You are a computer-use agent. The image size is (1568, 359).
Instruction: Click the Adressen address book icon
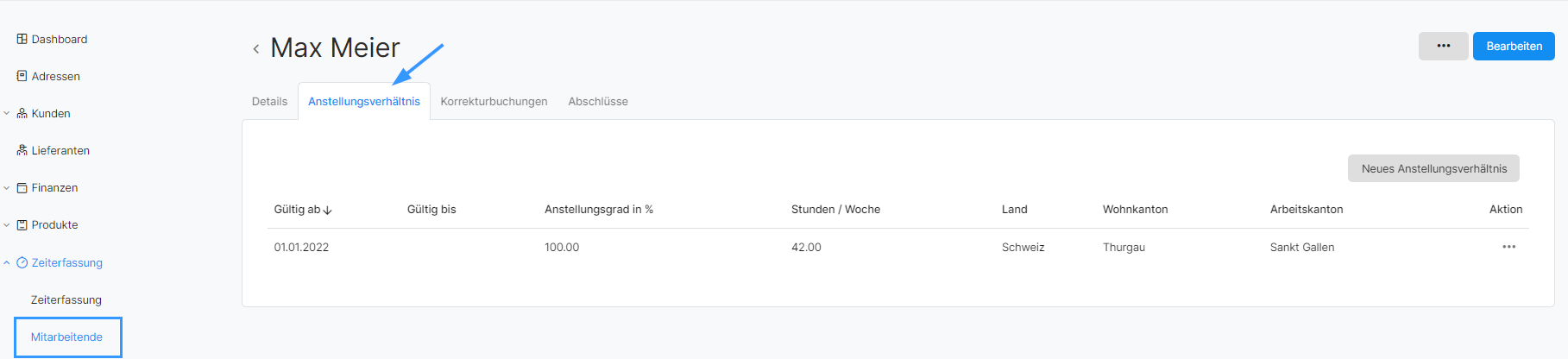pyautogui.click(x=22, y=76)
